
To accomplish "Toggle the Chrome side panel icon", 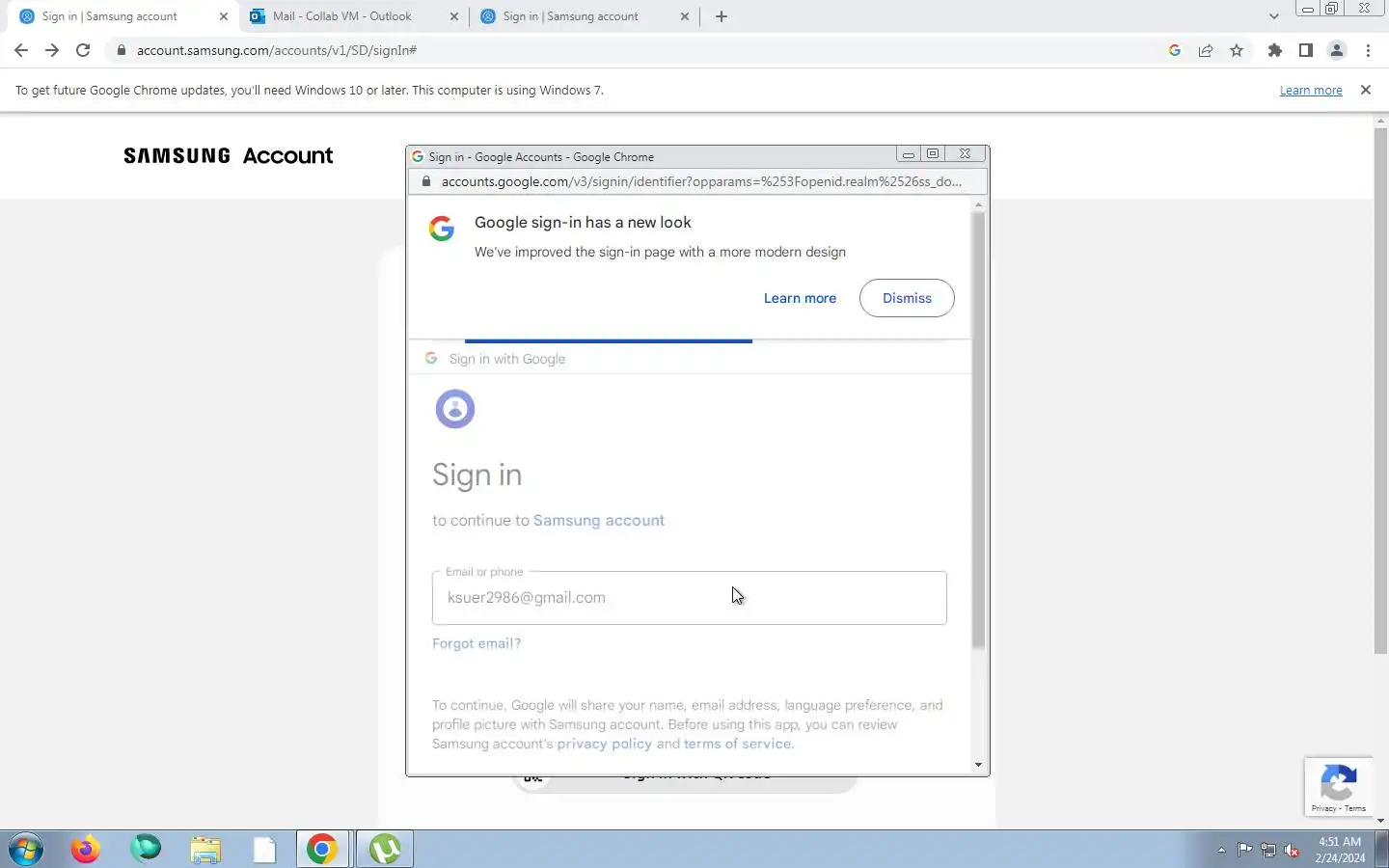I will (1306, 50).
